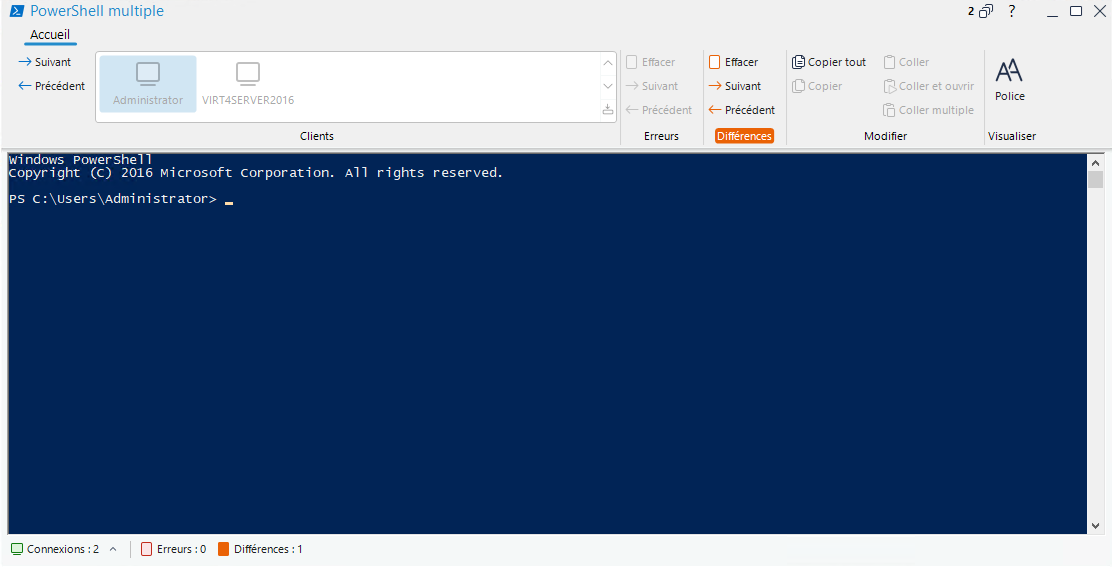Go to next client with Suivant arrow
The width and height of the screenshot is (1112, 567).
click(x=45, y=62)
